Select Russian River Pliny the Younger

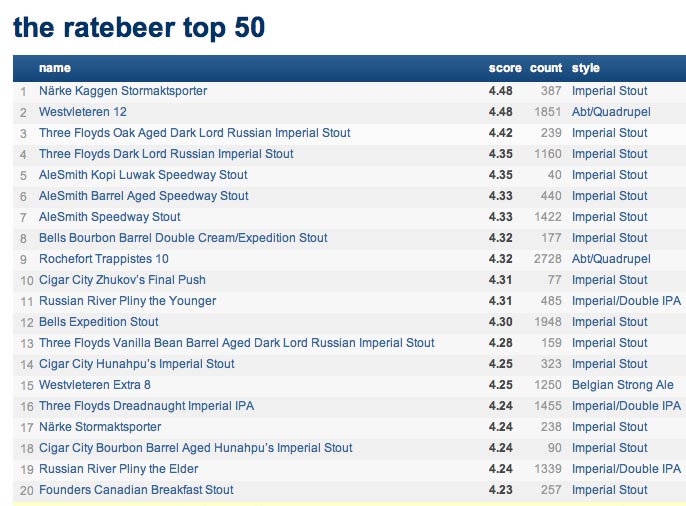tap(127, 301)
